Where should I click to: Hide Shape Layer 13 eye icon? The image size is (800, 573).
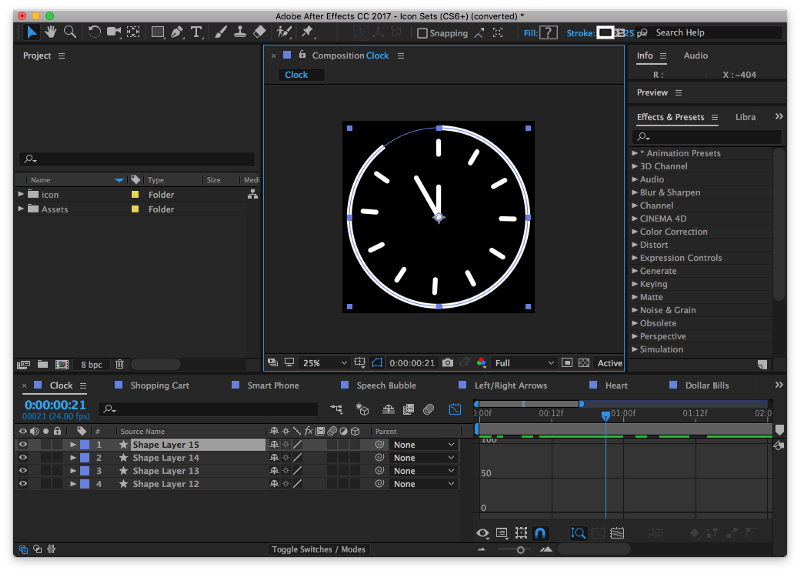pos(23,470)
